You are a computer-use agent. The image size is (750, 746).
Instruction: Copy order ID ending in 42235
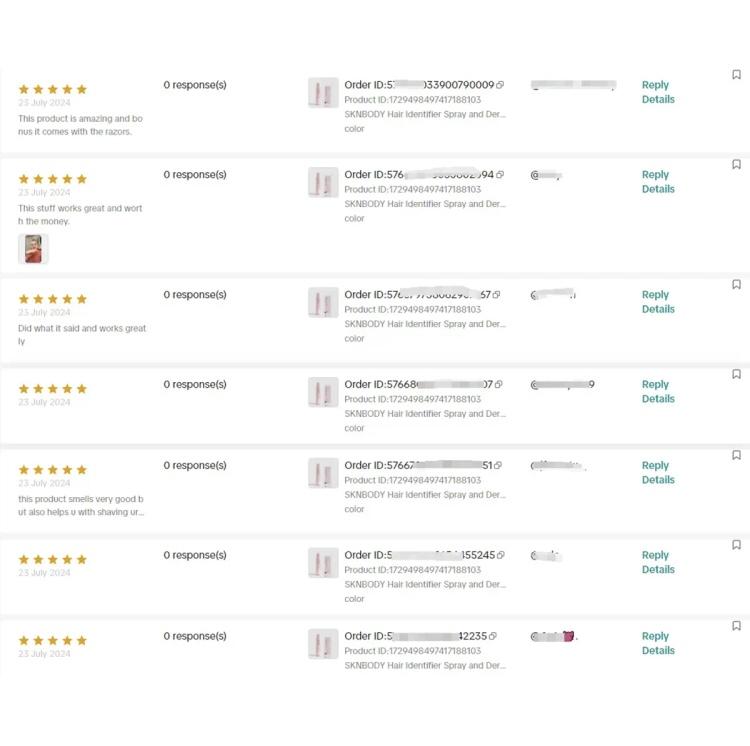coord(493,636)
